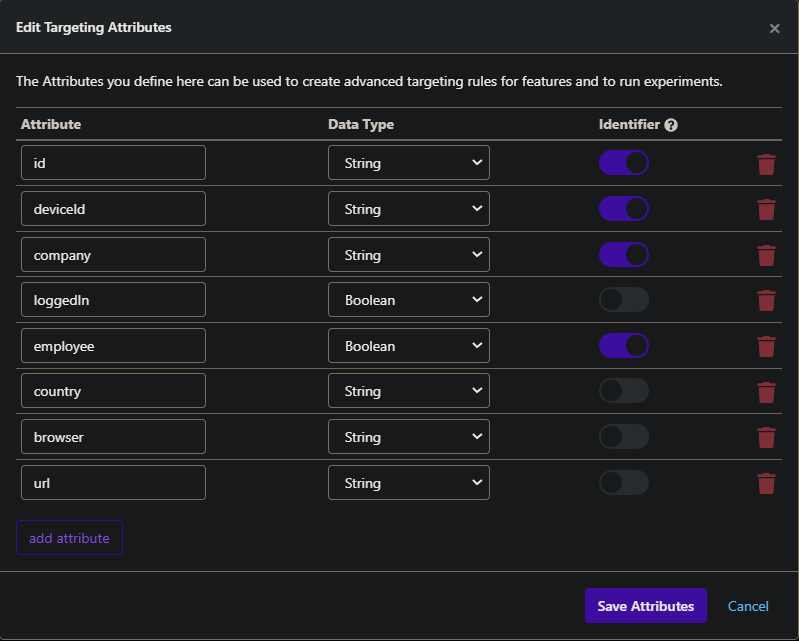The width and height of the screenshot is (799, 641).
Task: Open Data Type dropdown for deviceId
Action: point(408,209)
